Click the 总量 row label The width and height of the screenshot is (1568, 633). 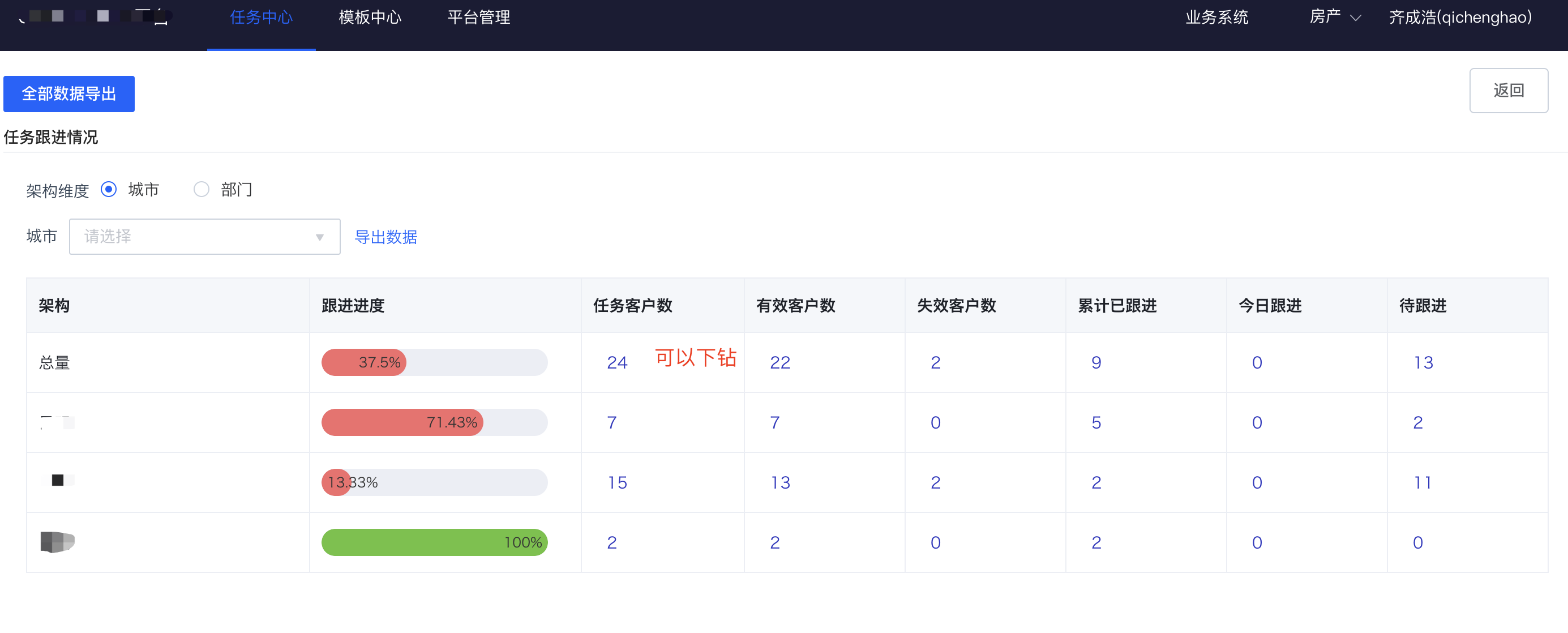pos(55,363)
